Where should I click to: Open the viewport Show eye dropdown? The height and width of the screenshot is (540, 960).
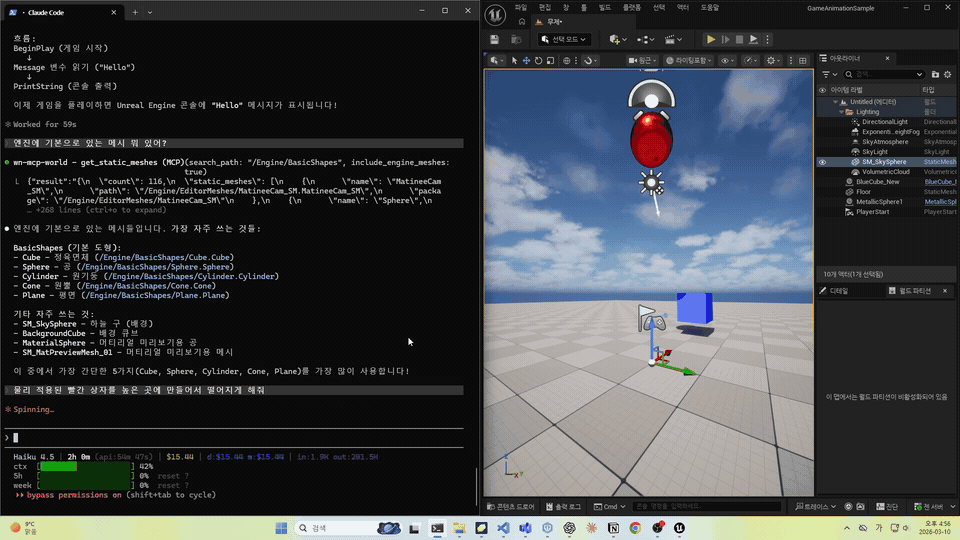728,61
